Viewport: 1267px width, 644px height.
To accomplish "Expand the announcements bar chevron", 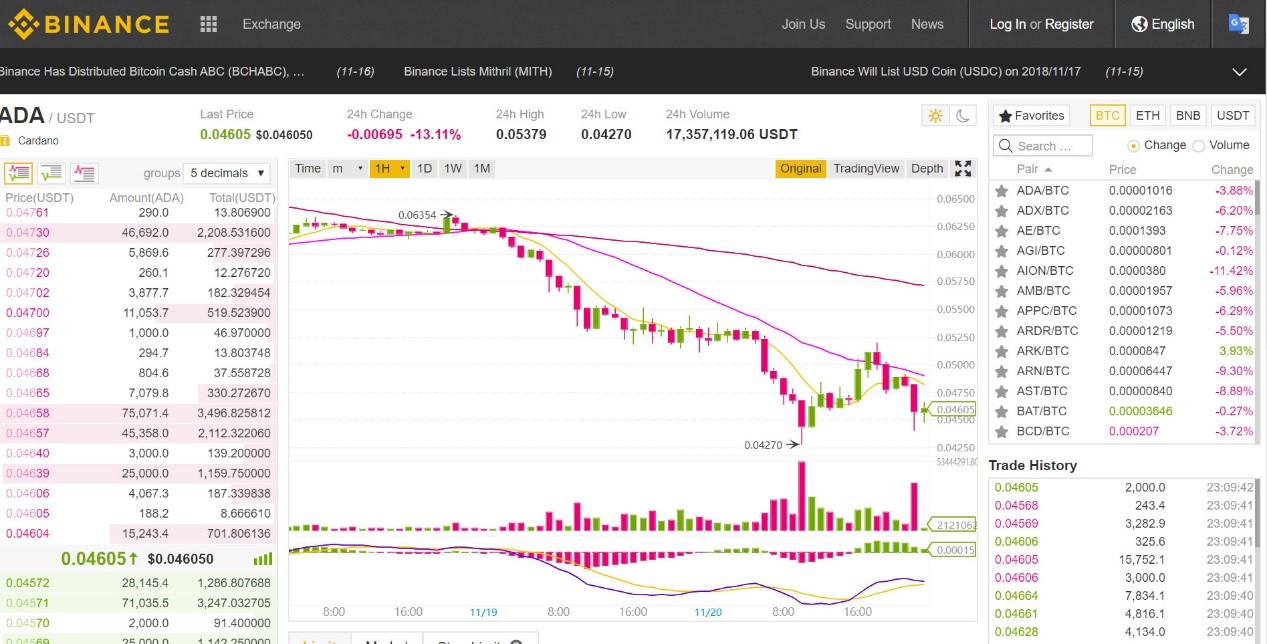I will tap(1240, 72).
